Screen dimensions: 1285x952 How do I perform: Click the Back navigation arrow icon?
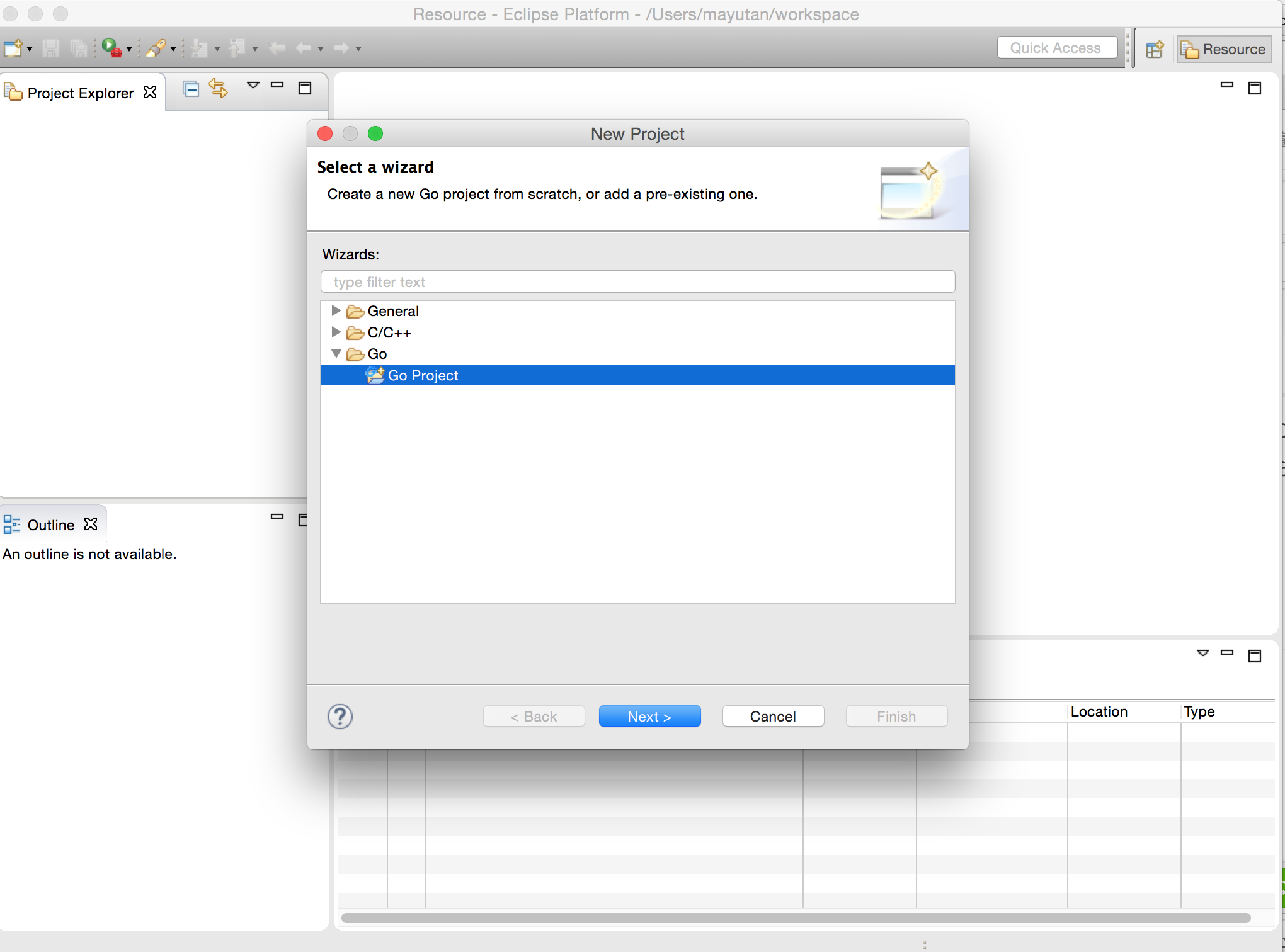pyautogui.click(x=304, y=48)
